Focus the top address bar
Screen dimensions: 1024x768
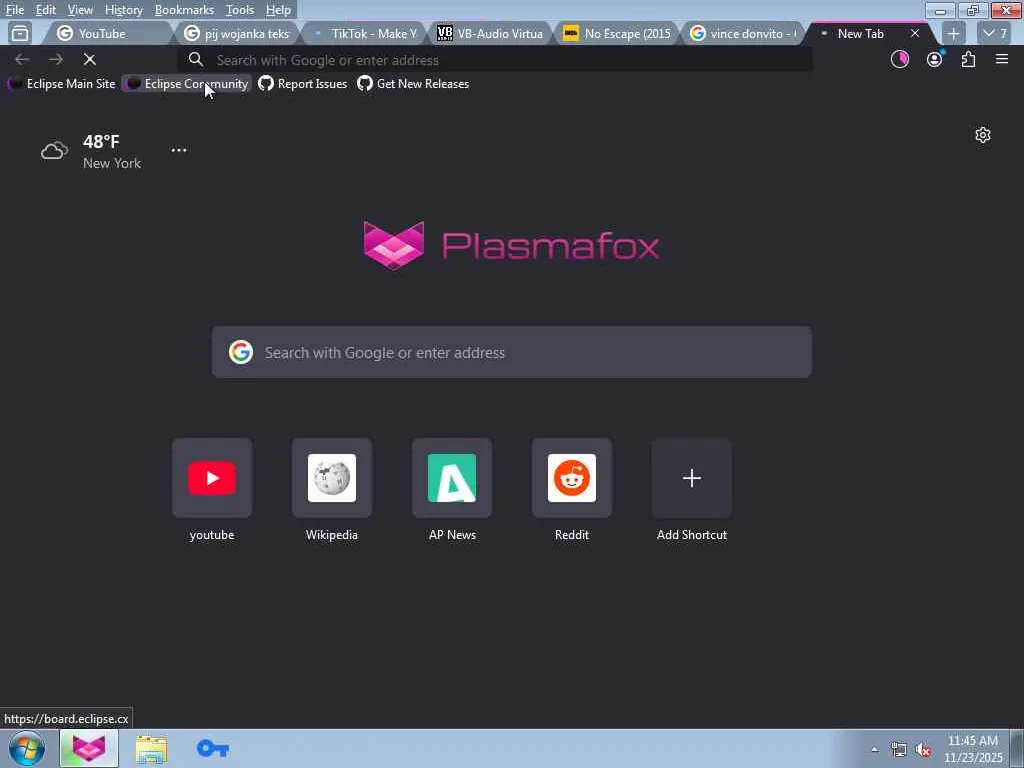[495, 60]
